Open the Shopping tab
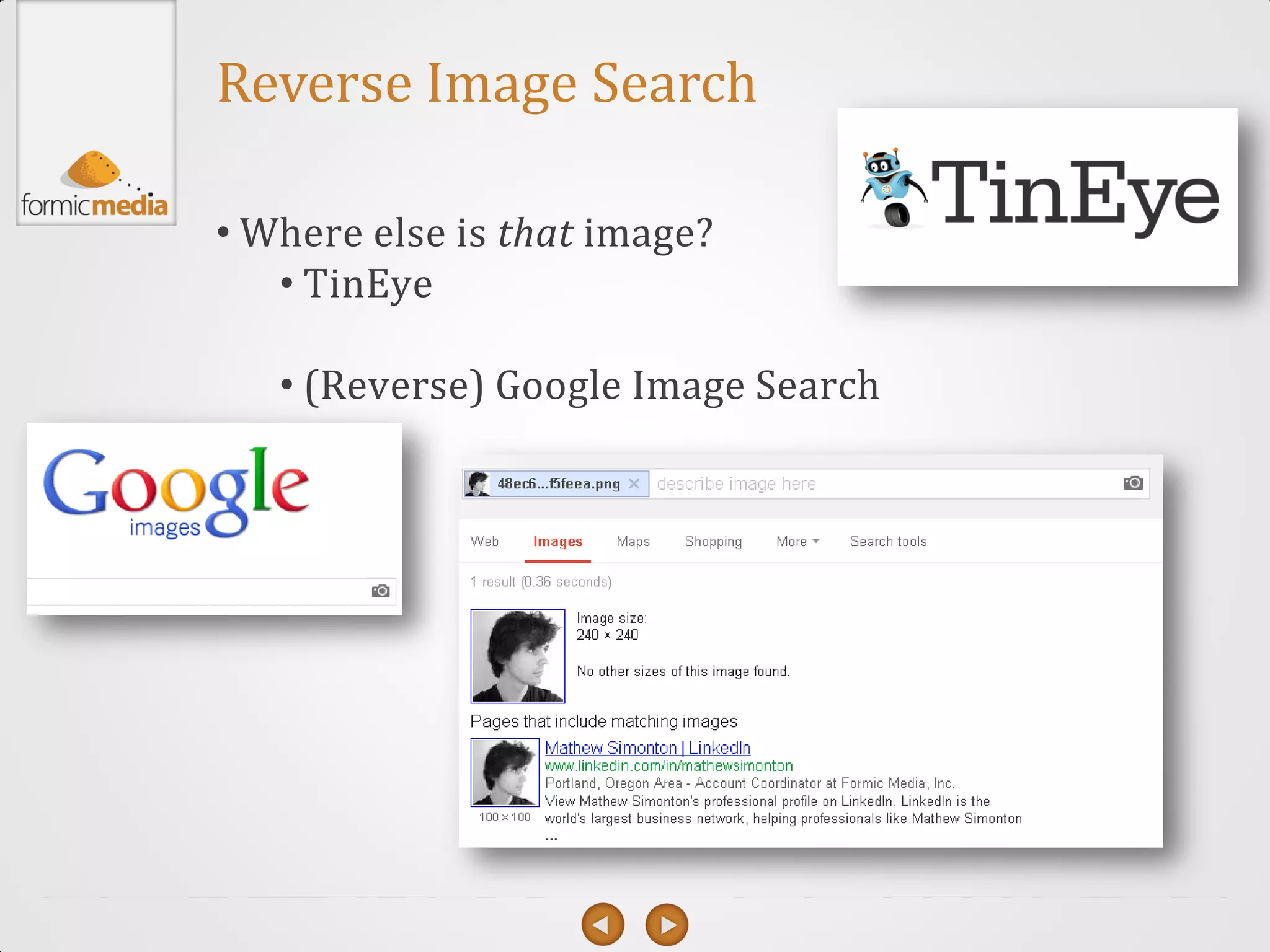Screen dimensions: 1270x952 tap(713, 541)
